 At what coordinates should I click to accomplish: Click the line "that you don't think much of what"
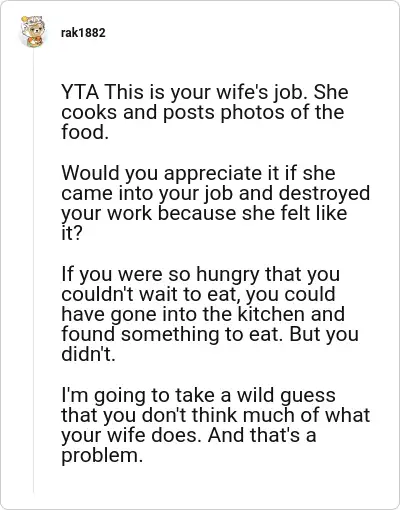point(216,415)
